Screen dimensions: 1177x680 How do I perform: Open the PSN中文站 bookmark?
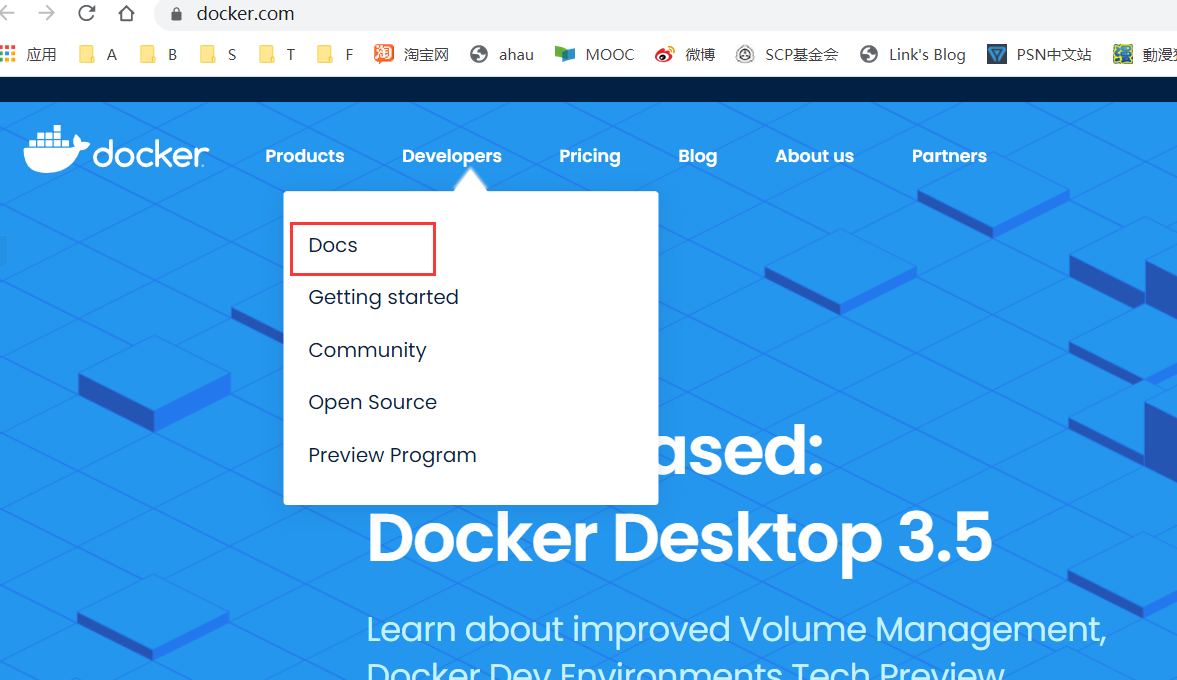[1039, 54]
